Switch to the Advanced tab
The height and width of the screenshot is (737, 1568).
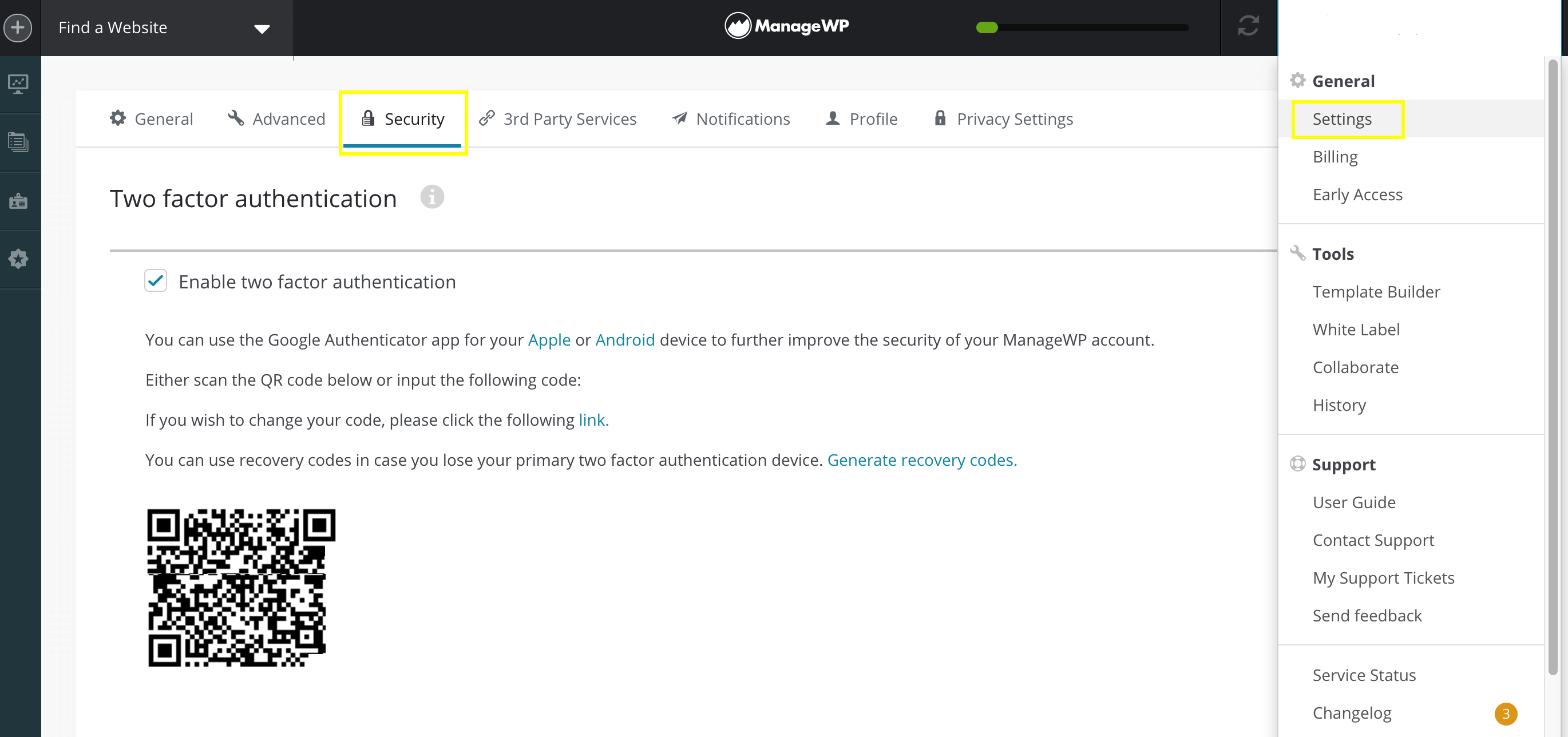(276, 119)
